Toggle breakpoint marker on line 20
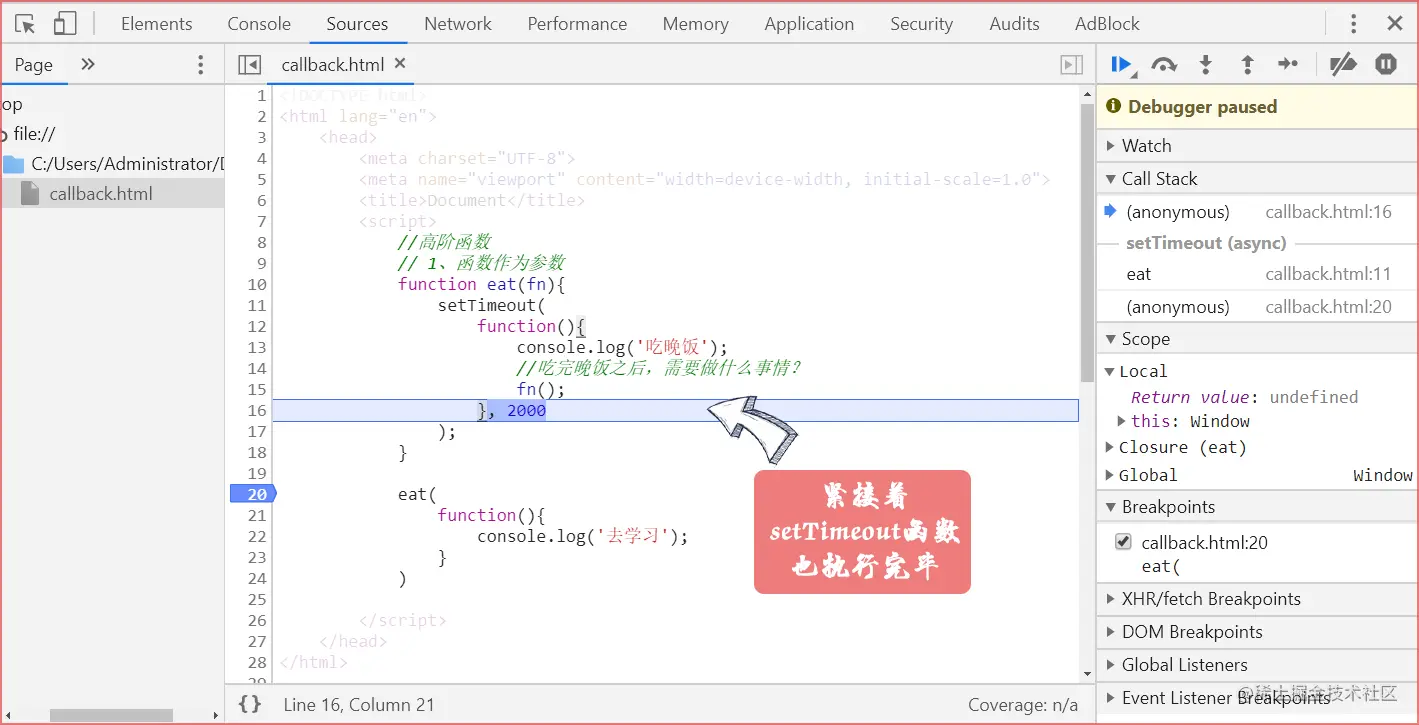This screenshot has width=1419, height=725. point(252,494)
